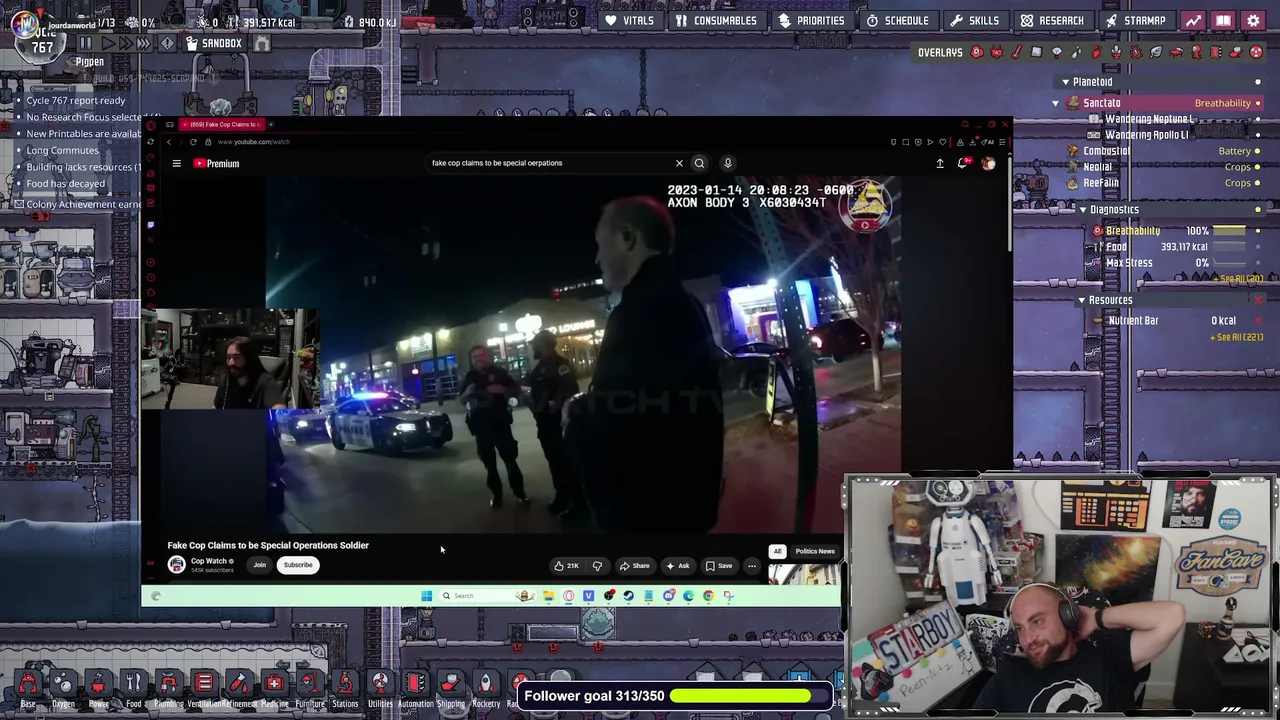Toggle the Materials overlay

click(x=1037, y=52)
